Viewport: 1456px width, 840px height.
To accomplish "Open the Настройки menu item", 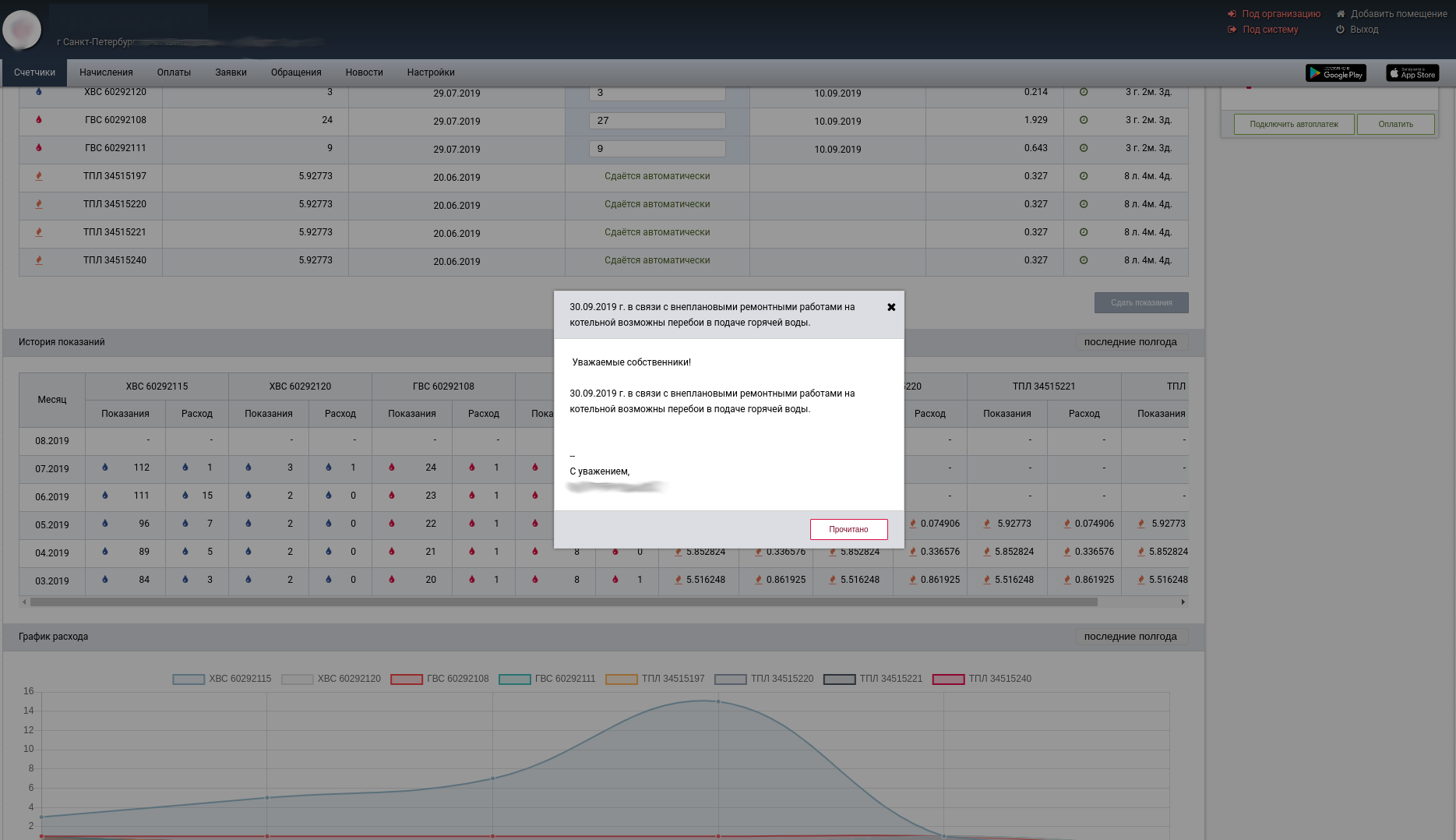I will pos(431,72).
